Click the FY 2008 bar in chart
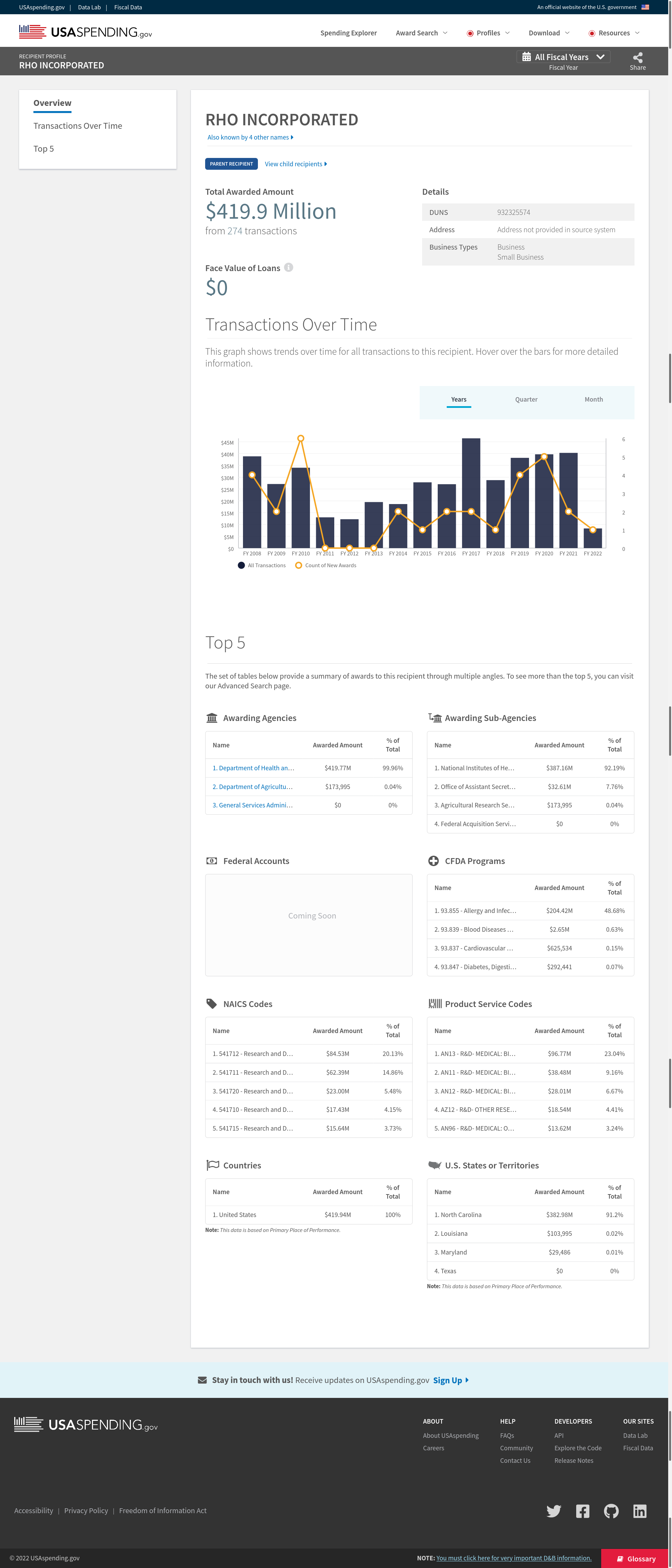The width and height of the screenshot is (672, 1568). pos(252,502)
